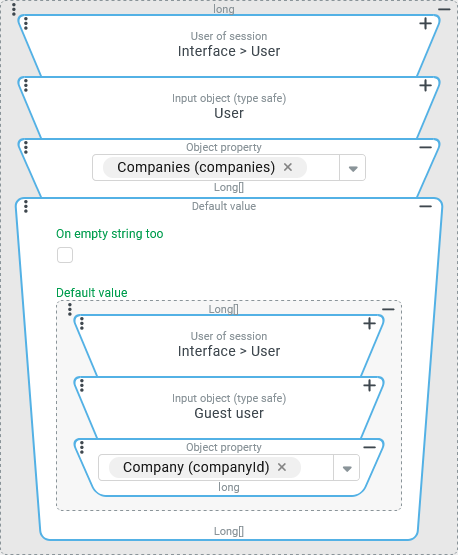458x555 pixels.
Task: Click inside the Companies (companies) property field
Action: click(216, 168)
